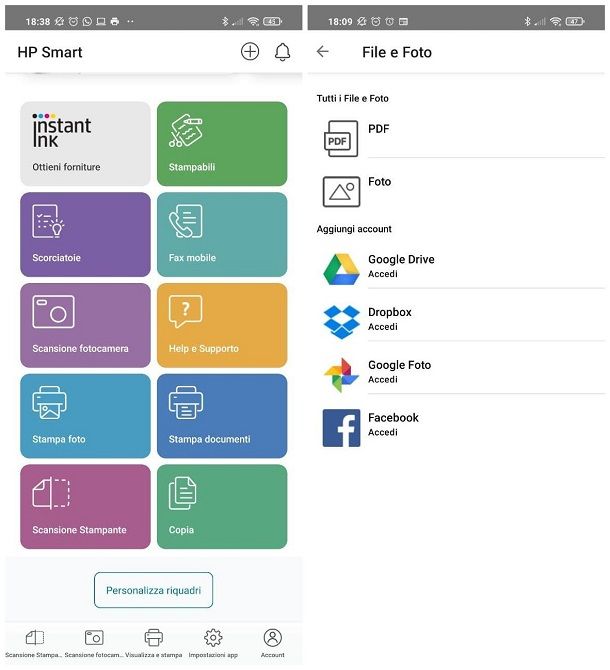610x670 pixels.
Task: Open the Impostazioni app bottom tab
Action: 213,643
